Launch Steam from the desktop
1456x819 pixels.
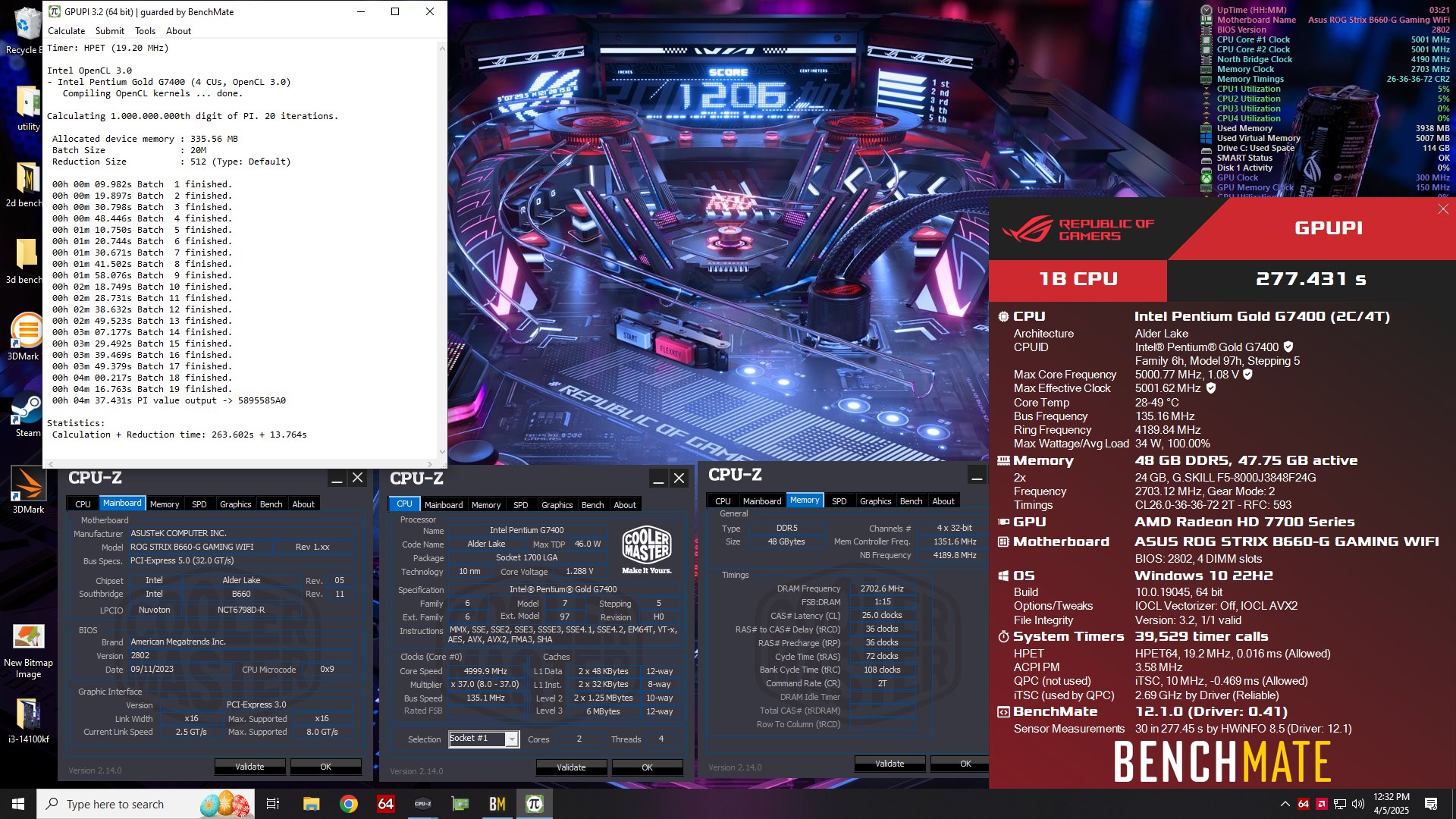(x=27, y=415)
